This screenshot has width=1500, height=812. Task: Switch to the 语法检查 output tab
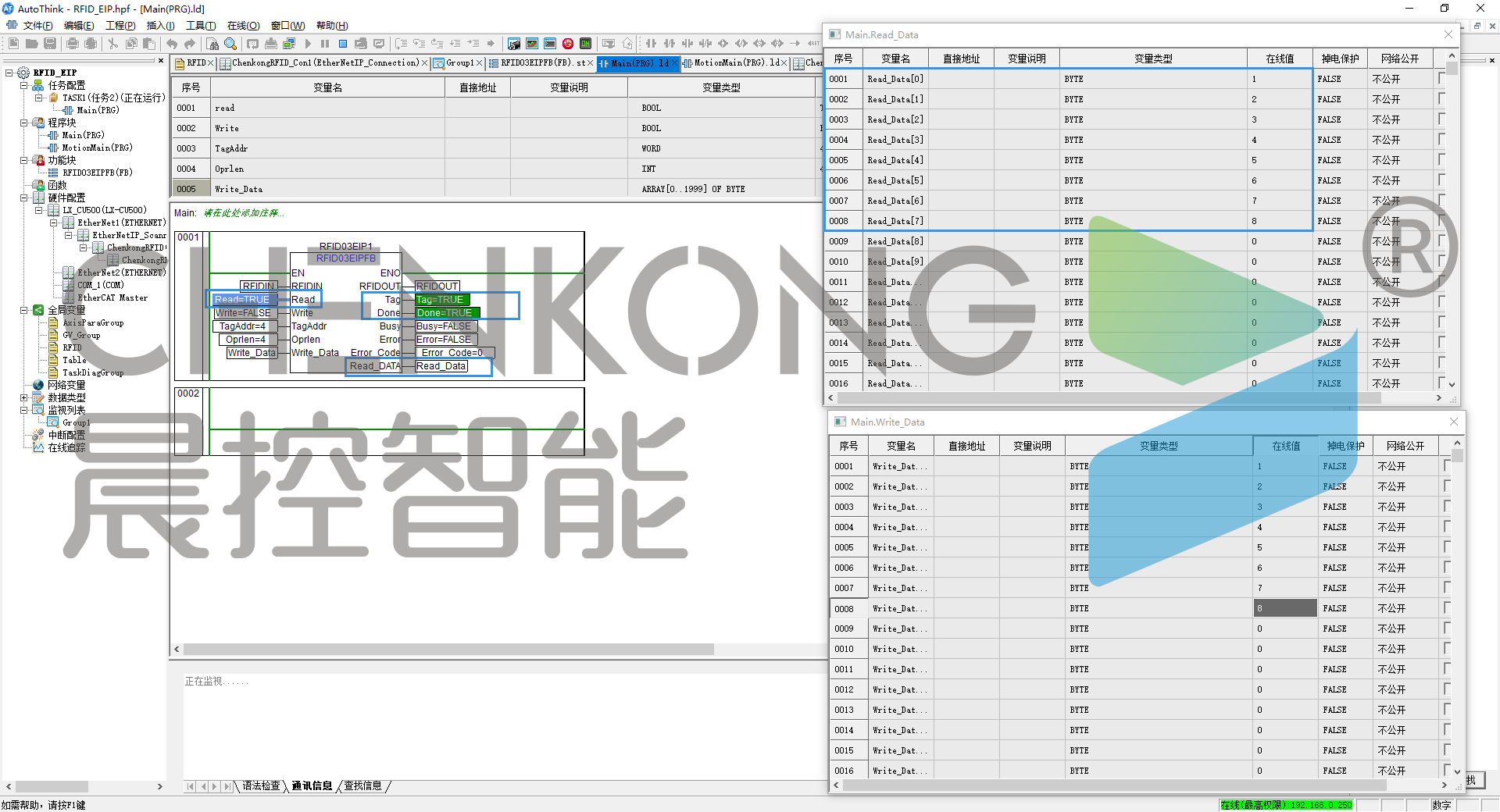click(261, 786)
